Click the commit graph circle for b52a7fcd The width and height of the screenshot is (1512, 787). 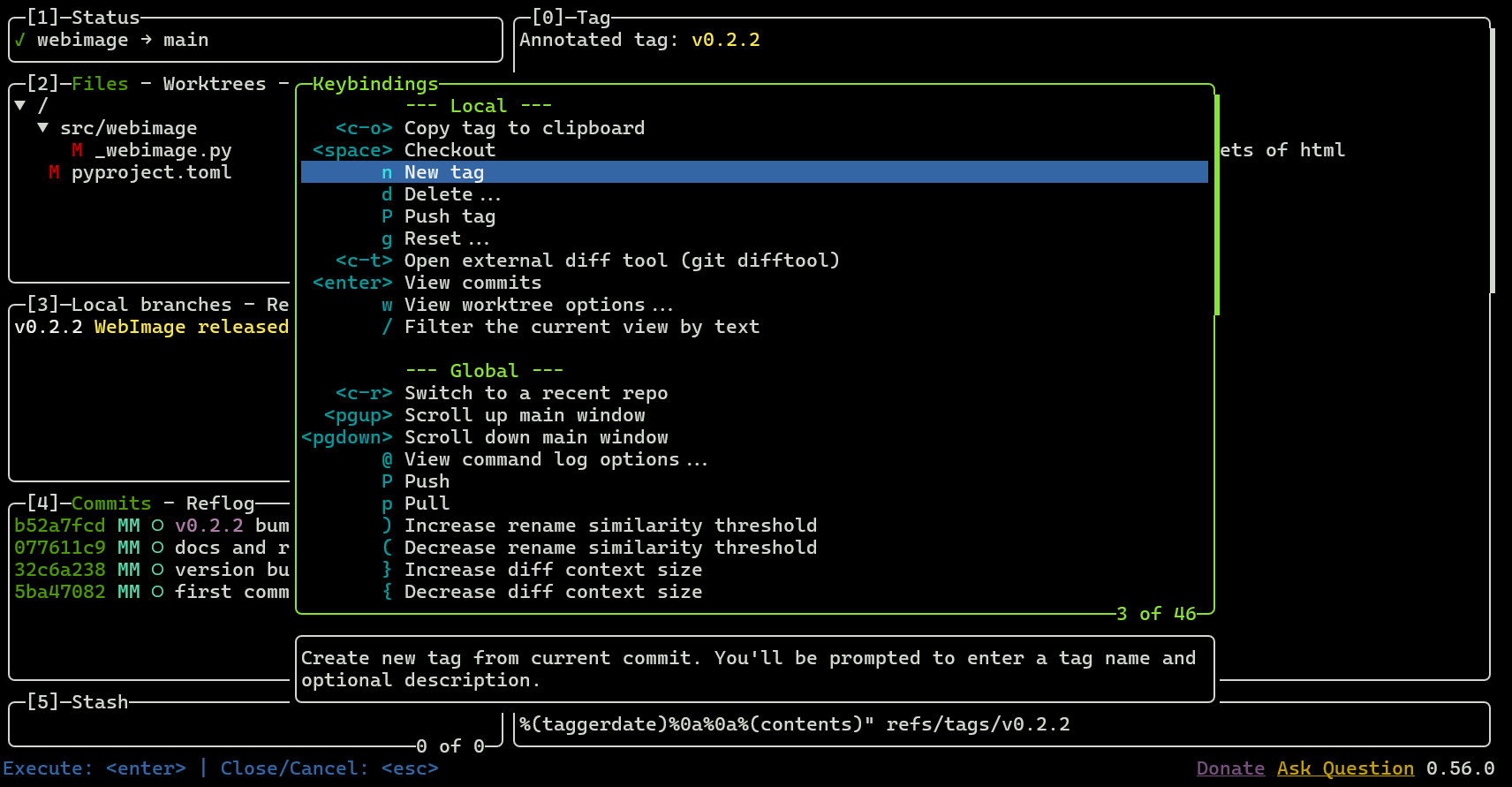pos(157,526)
